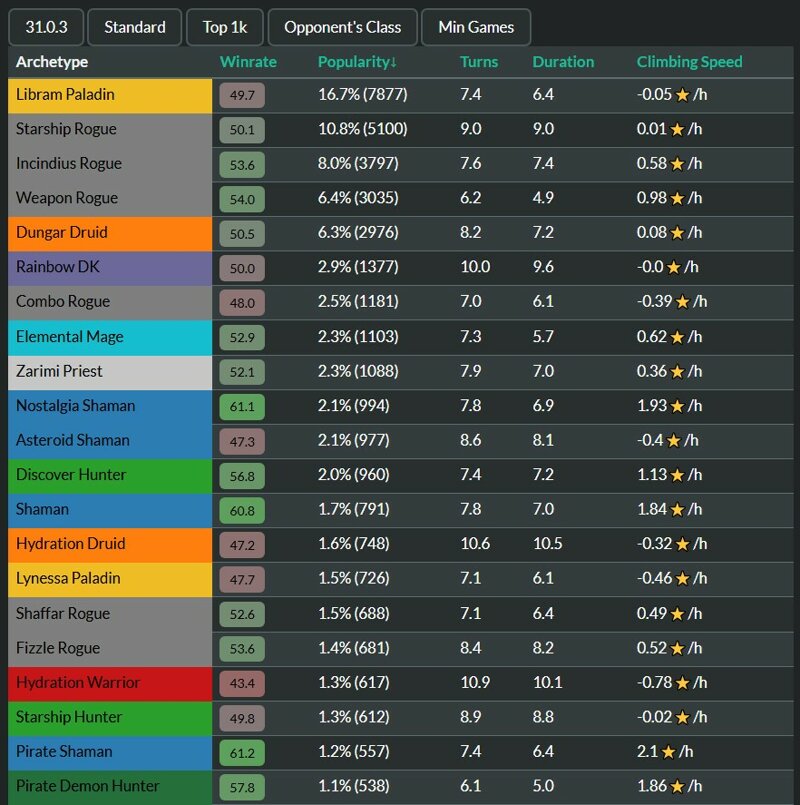800x805 pixels.
Task: Click the star icon in Weapon Rogue's climbing speed
Action: (677, 198)
